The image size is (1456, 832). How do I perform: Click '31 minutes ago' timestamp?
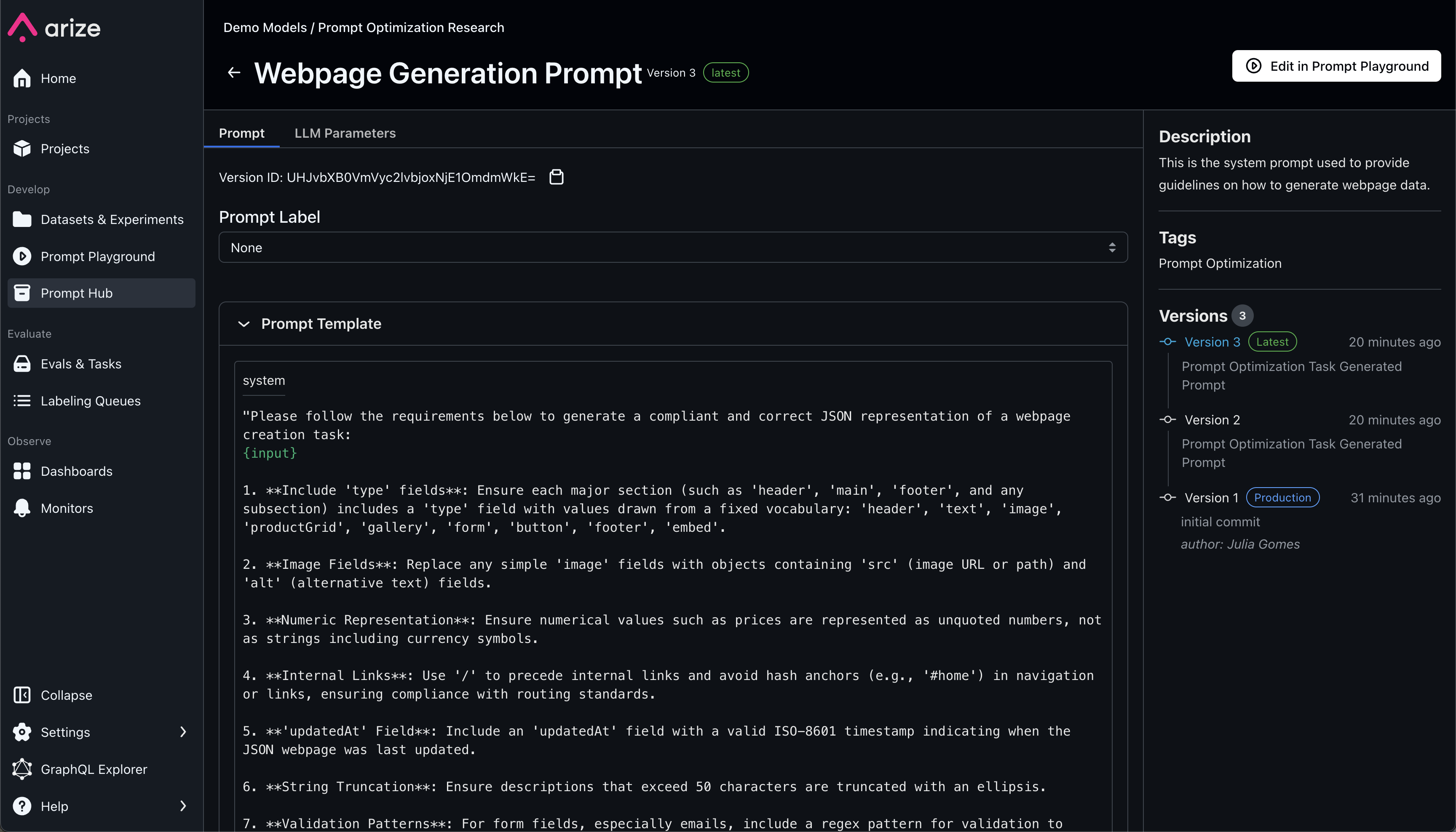[x=1395, y=498]
